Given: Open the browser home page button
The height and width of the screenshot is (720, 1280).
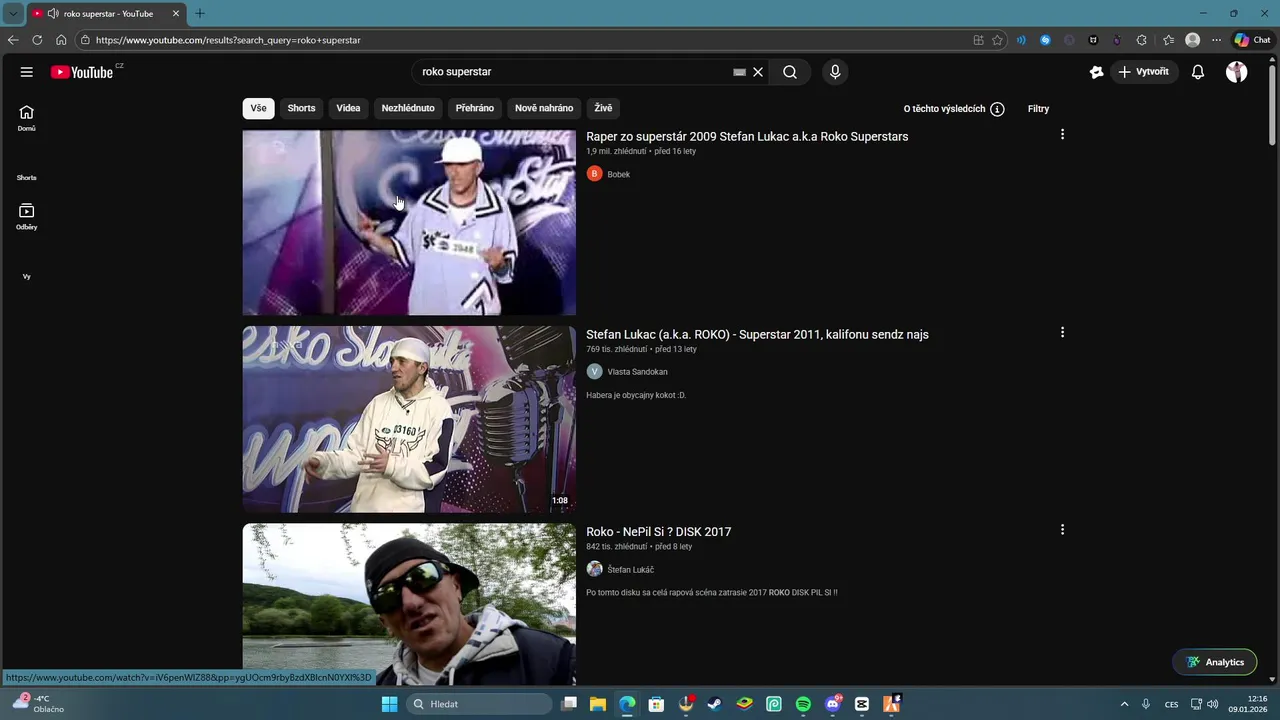Looking at the screenshot, I should click(61, 40).
